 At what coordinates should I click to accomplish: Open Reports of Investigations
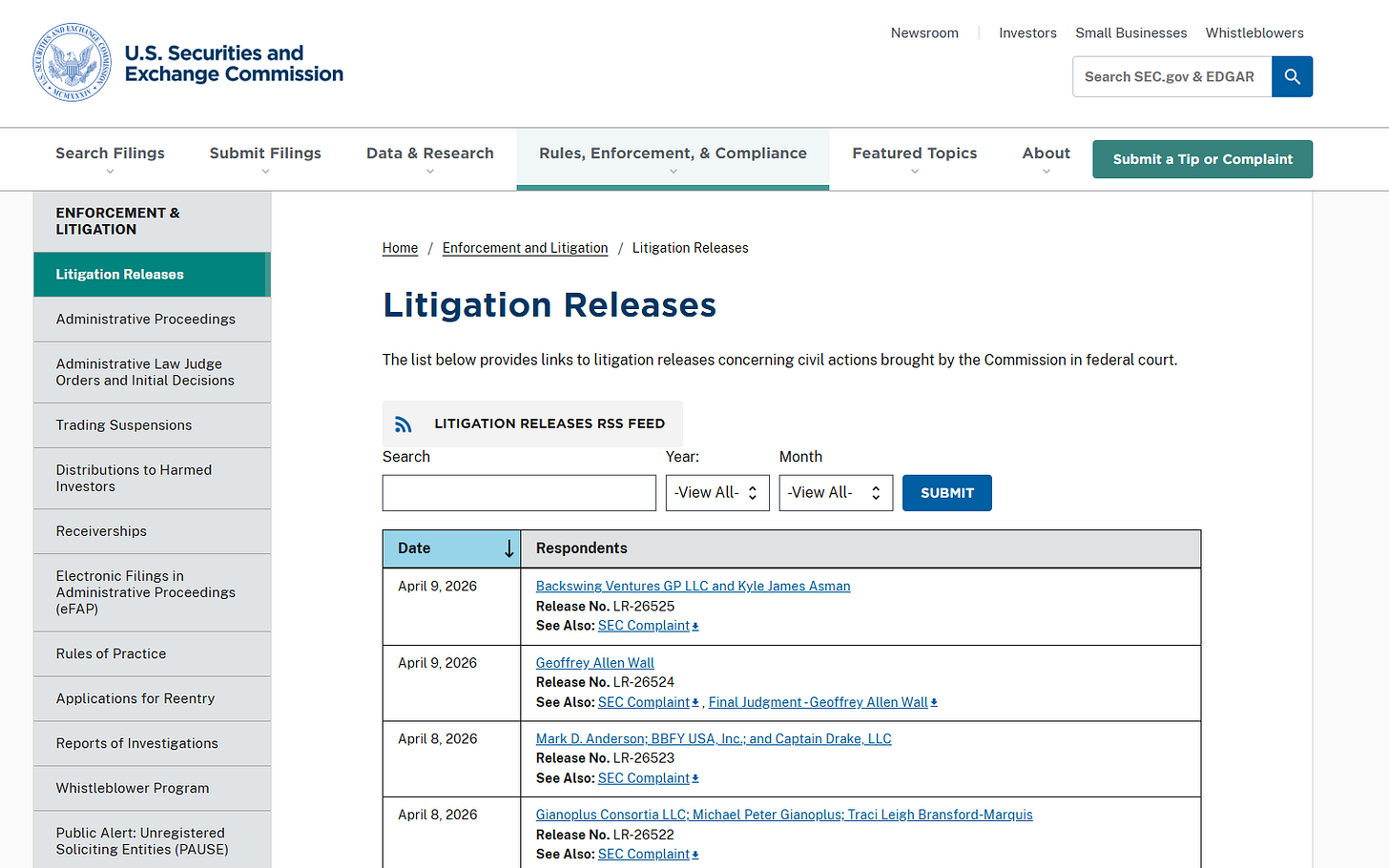pyautogui.click(x=152, y=744)
